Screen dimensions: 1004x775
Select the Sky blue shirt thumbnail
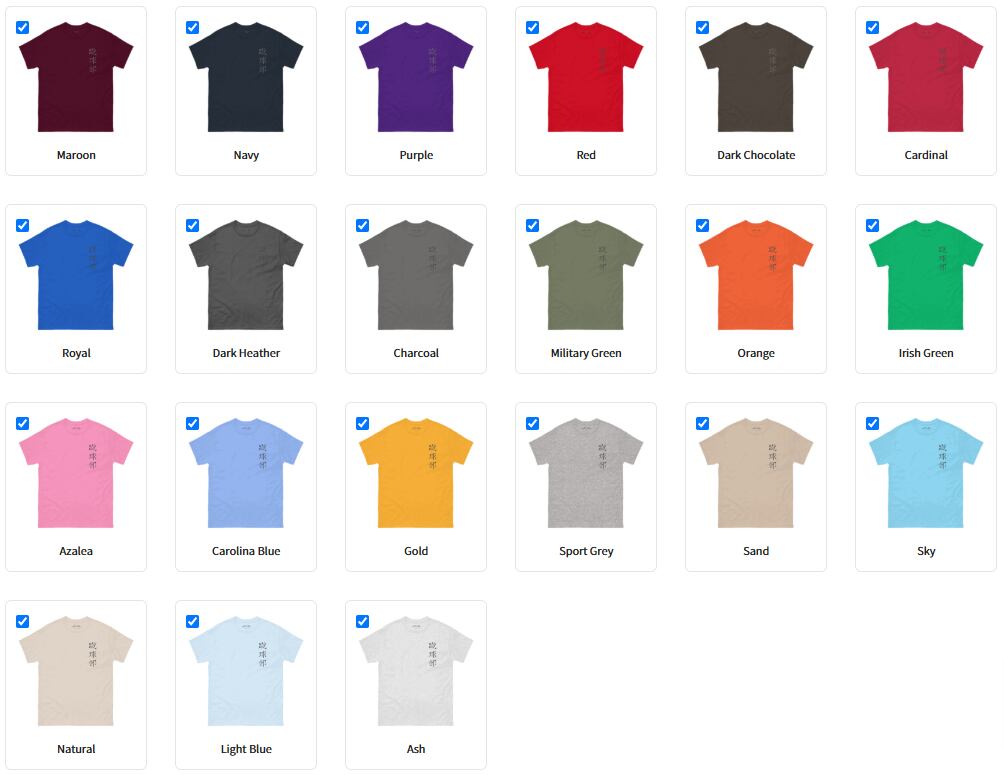click(926, 473)
